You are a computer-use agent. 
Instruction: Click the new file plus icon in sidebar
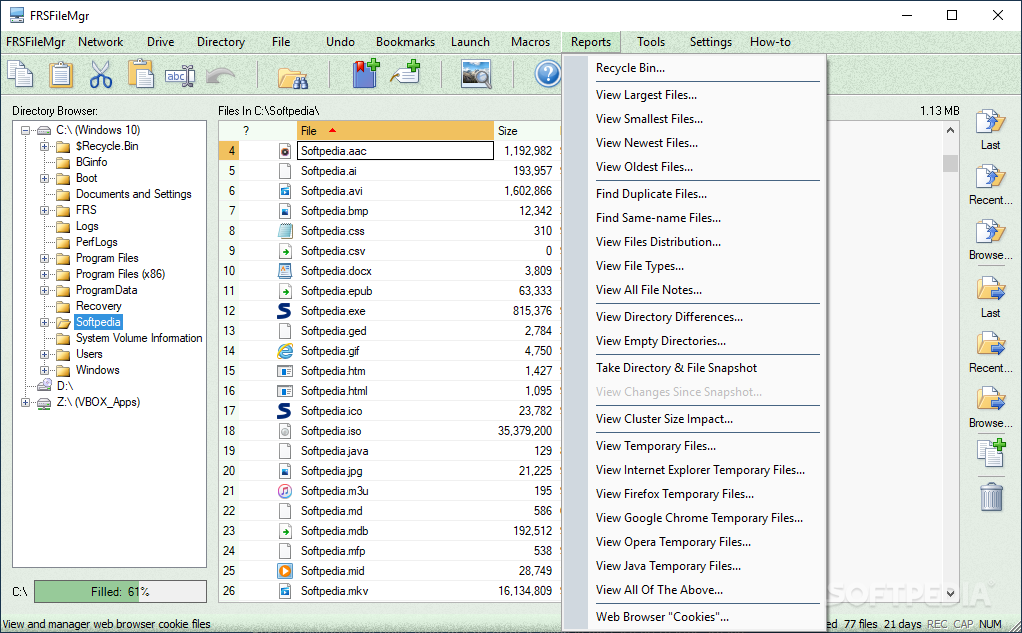click(x=991, y=453)
